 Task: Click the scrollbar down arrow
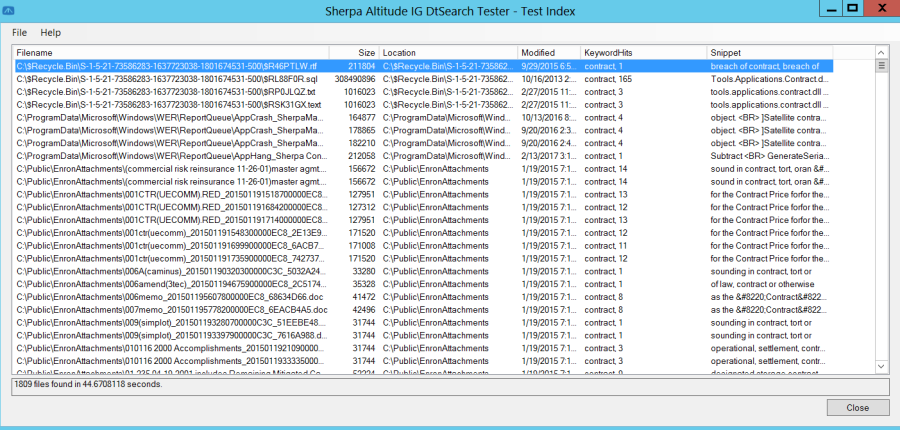882,368
